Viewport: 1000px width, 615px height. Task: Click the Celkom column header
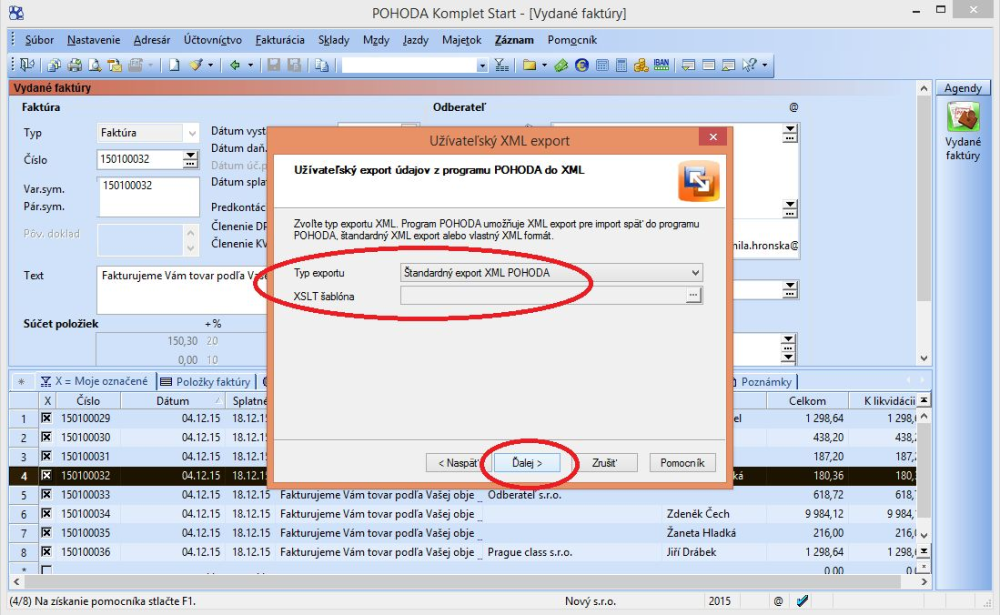click(x=807, y=401)
